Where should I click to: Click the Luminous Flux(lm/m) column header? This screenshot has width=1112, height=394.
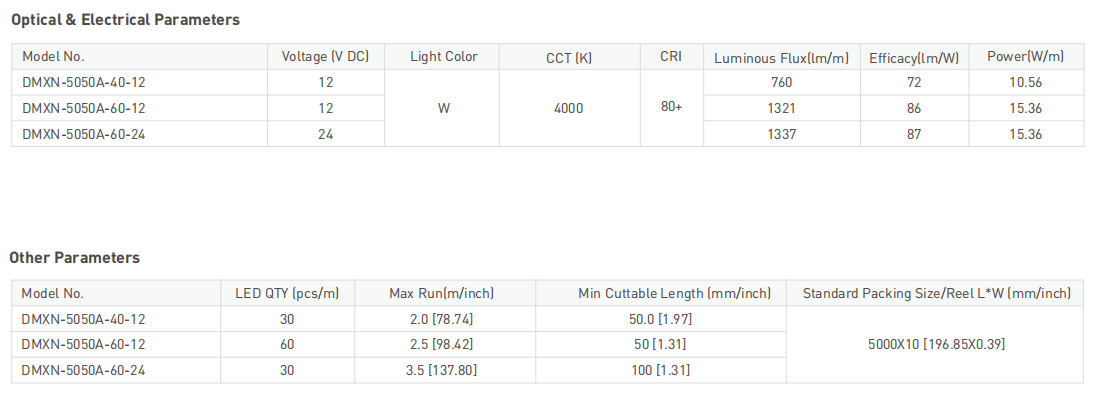click(x=782, y=58)
